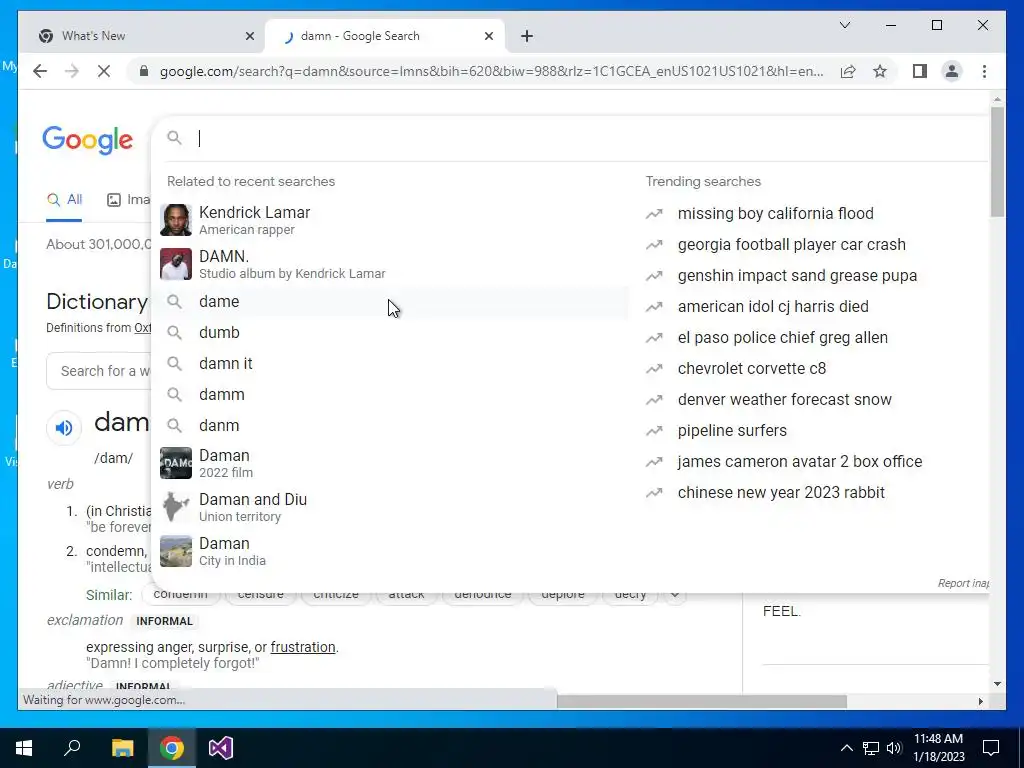The width and height of the screenshot is (1024, 768).
Task: Switch to the Images tab
Action: (x=129, y=200)
